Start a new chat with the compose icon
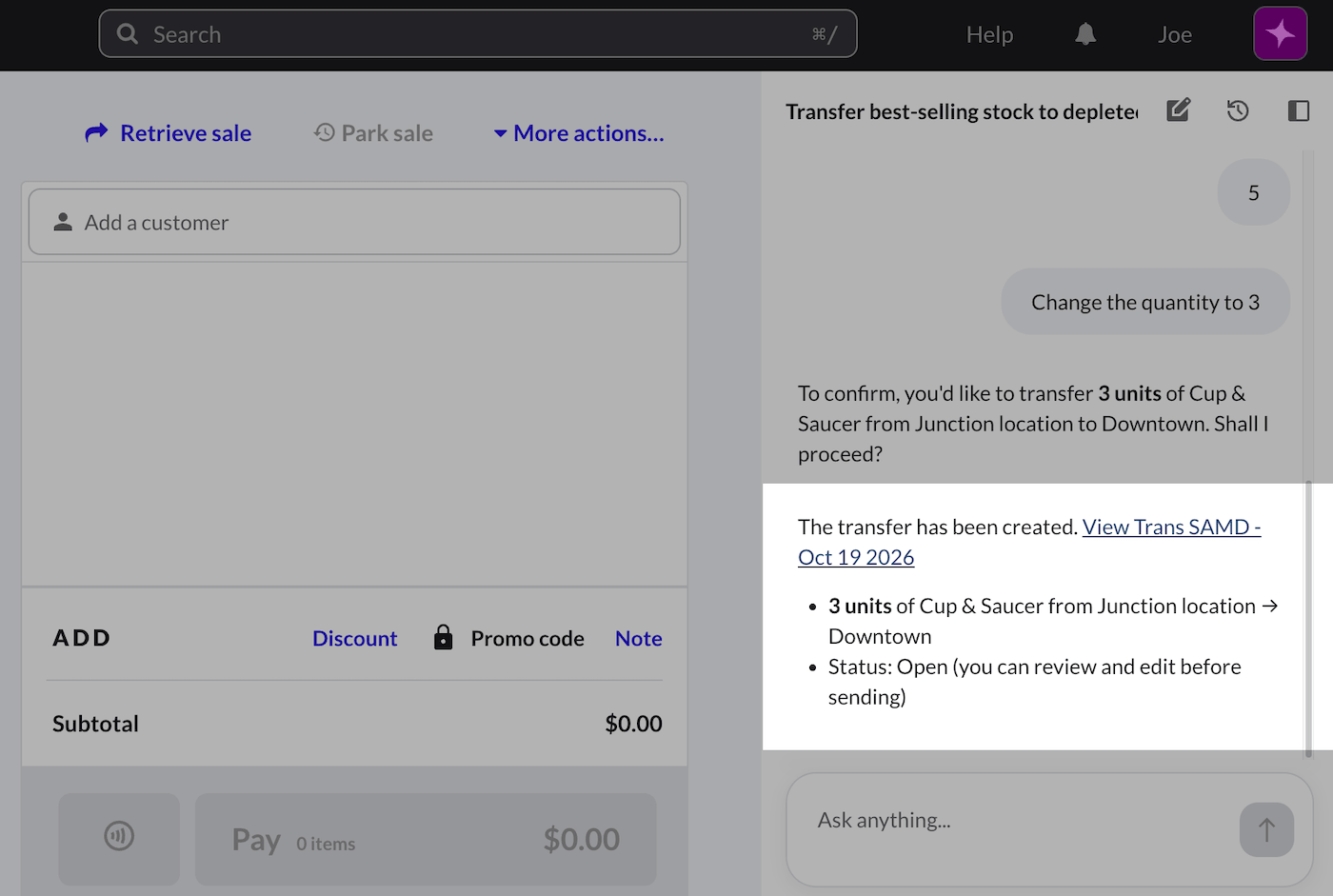The height and width of the screenshot is (896, 1333). tap(1178, 110)
